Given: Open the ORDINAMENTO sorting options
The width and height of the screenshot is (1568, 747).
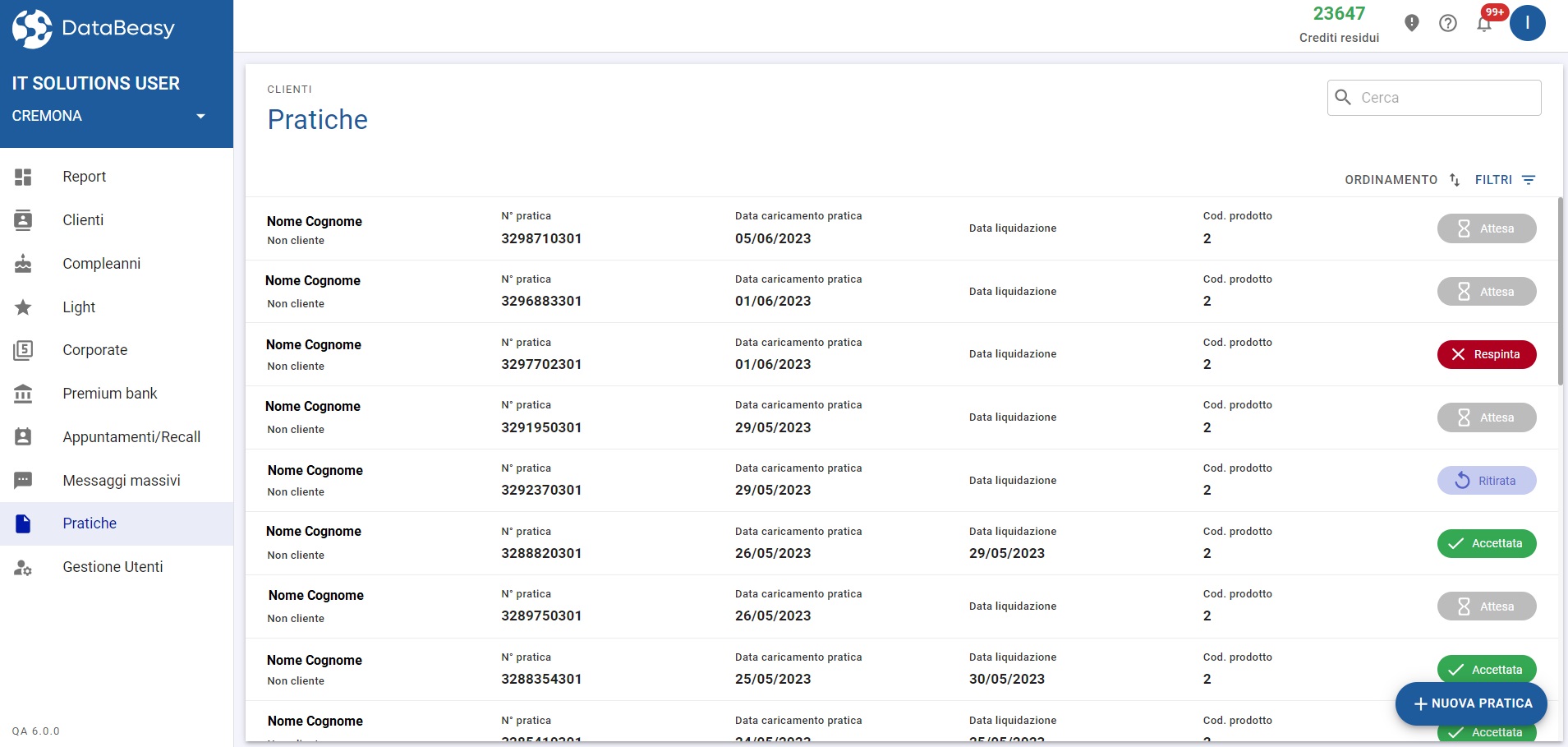Looking at the screenshot, I should tap(1401, 180).
